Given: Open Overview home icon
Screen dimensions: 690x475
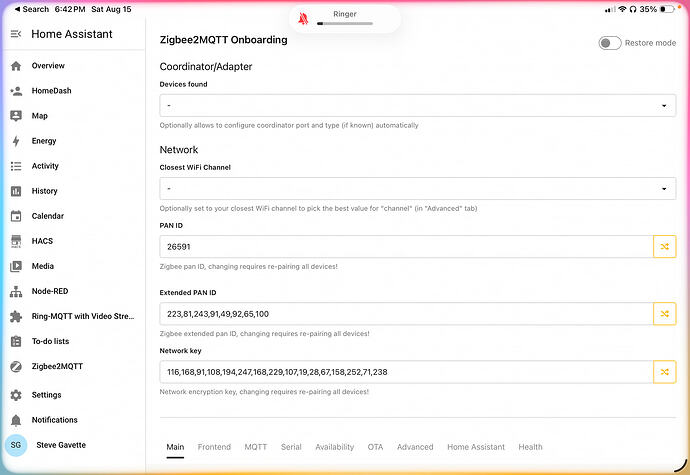Looking at the screenshot, I should click(x=16, y=66).
